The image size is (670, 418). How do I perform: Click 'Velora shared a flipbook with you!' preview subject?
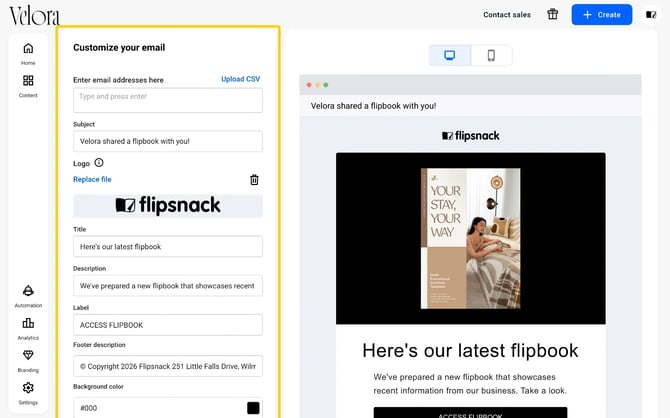click(373, 106)
